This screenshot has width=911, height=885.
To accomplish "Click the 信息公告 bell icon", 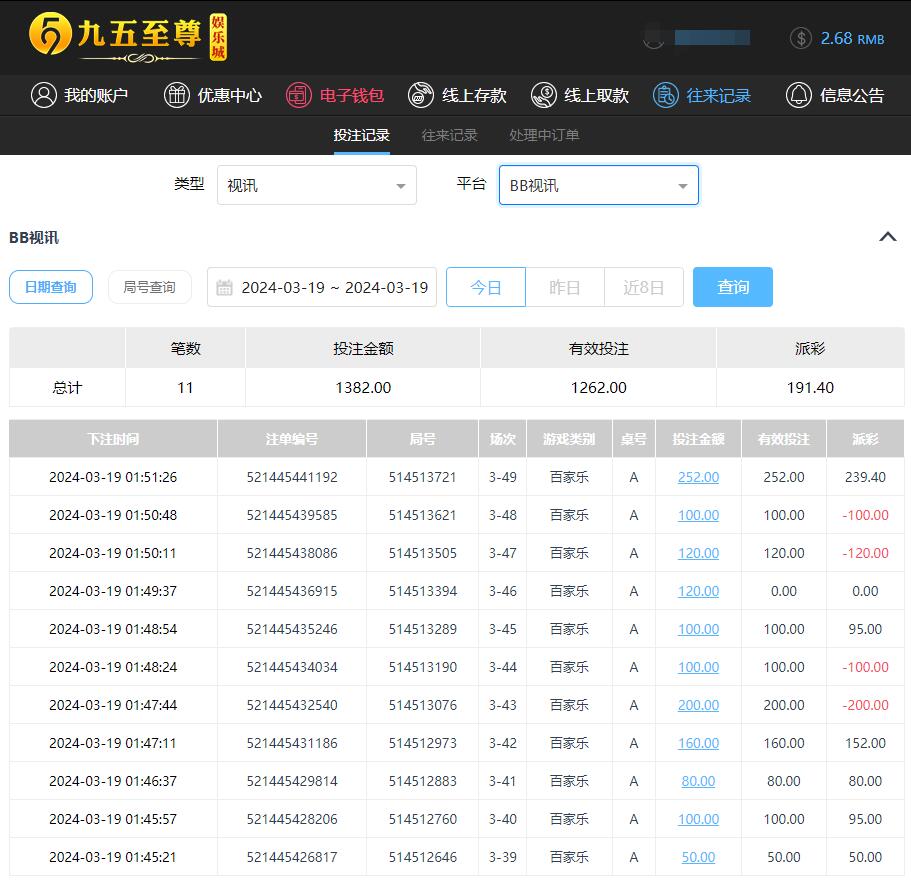I will 798,95.
